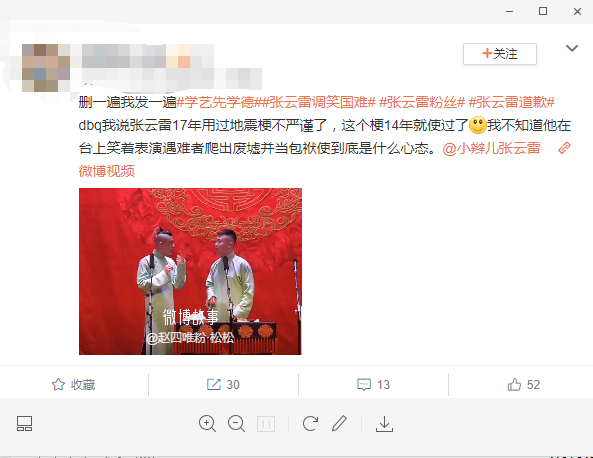The width and height of the screenshot is (593, 458).
Task: Open hashtag #张云雷调笑国难#
Action: pos(318,102)
